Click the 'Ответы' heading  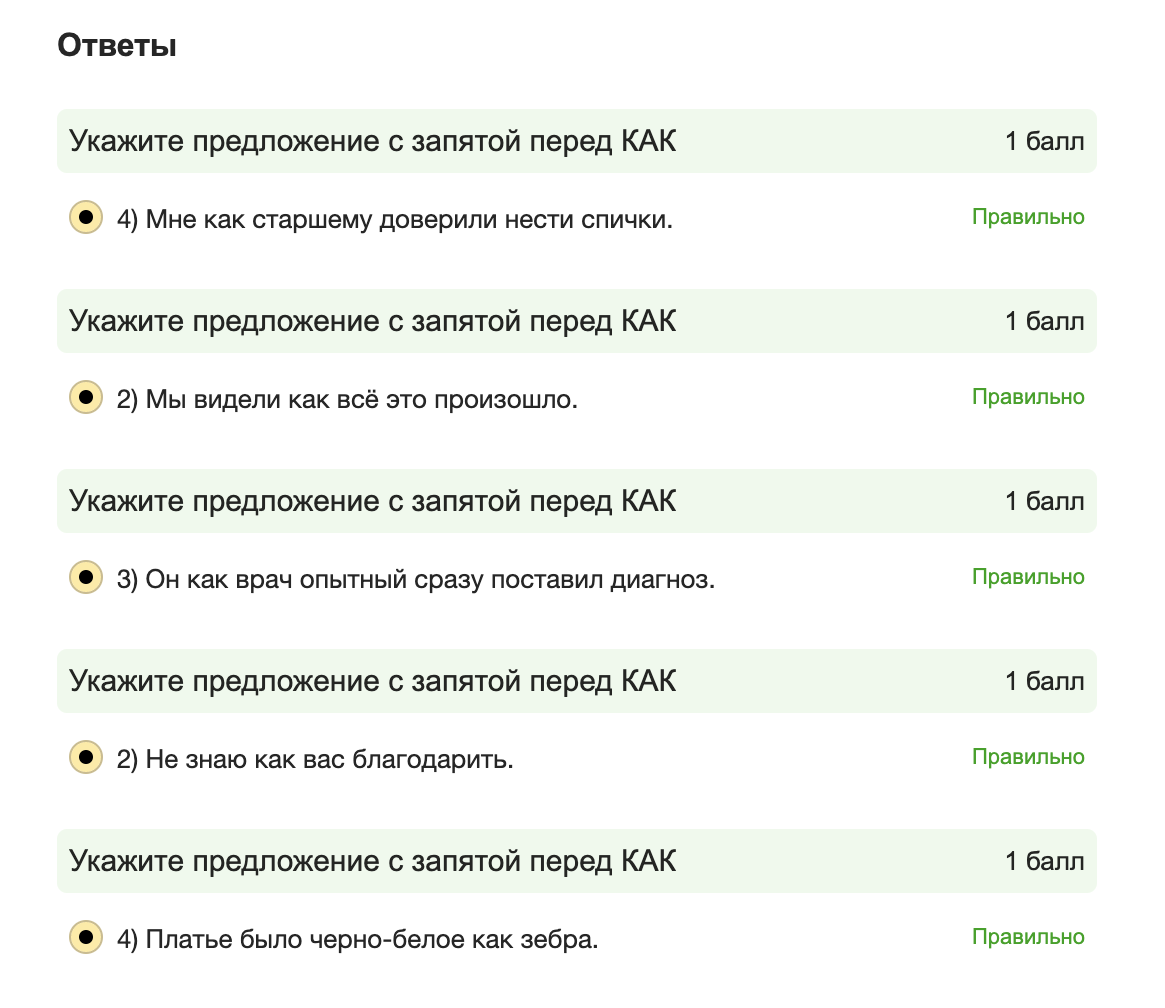117,44
